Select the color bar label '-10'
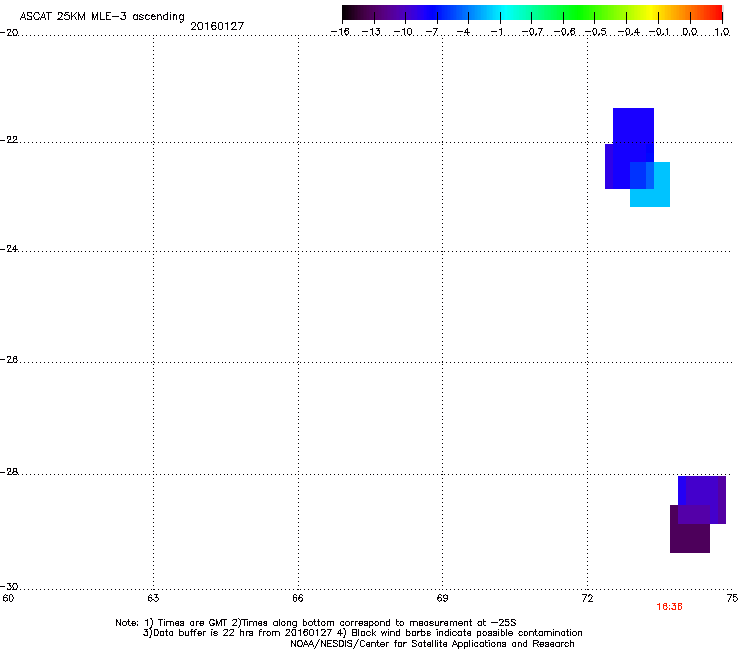Viewport: 740px width, 650px height. coord(403,32)
